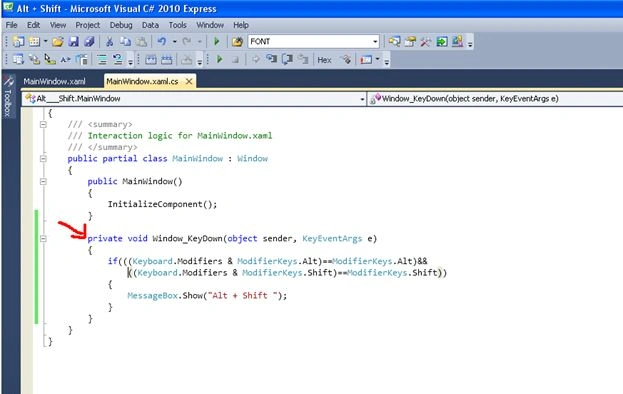Image resolution: width=623 pixels, height=394 pixels.
Task: Open the Window_KeyDown member dropdown
Action: pyautogui.click(x=495, y=98)
